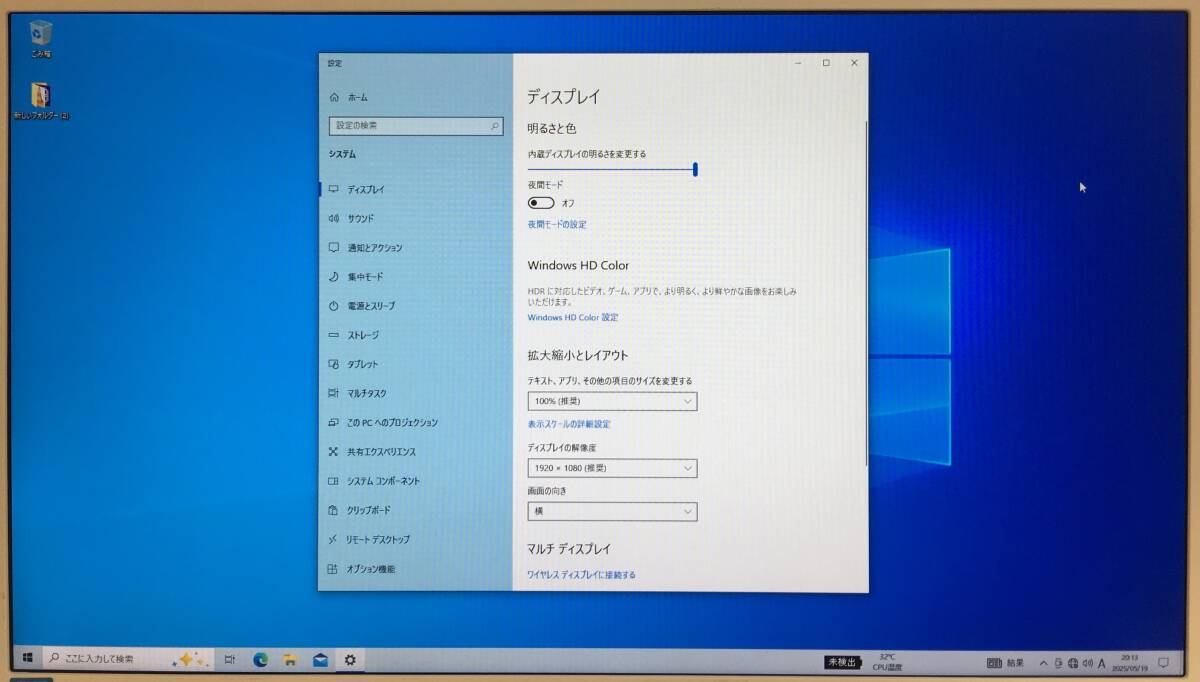Open 夜間モードの設定 link
Image resolution: width=1200 pixels, height=682 pixels.
coord(557,225)
